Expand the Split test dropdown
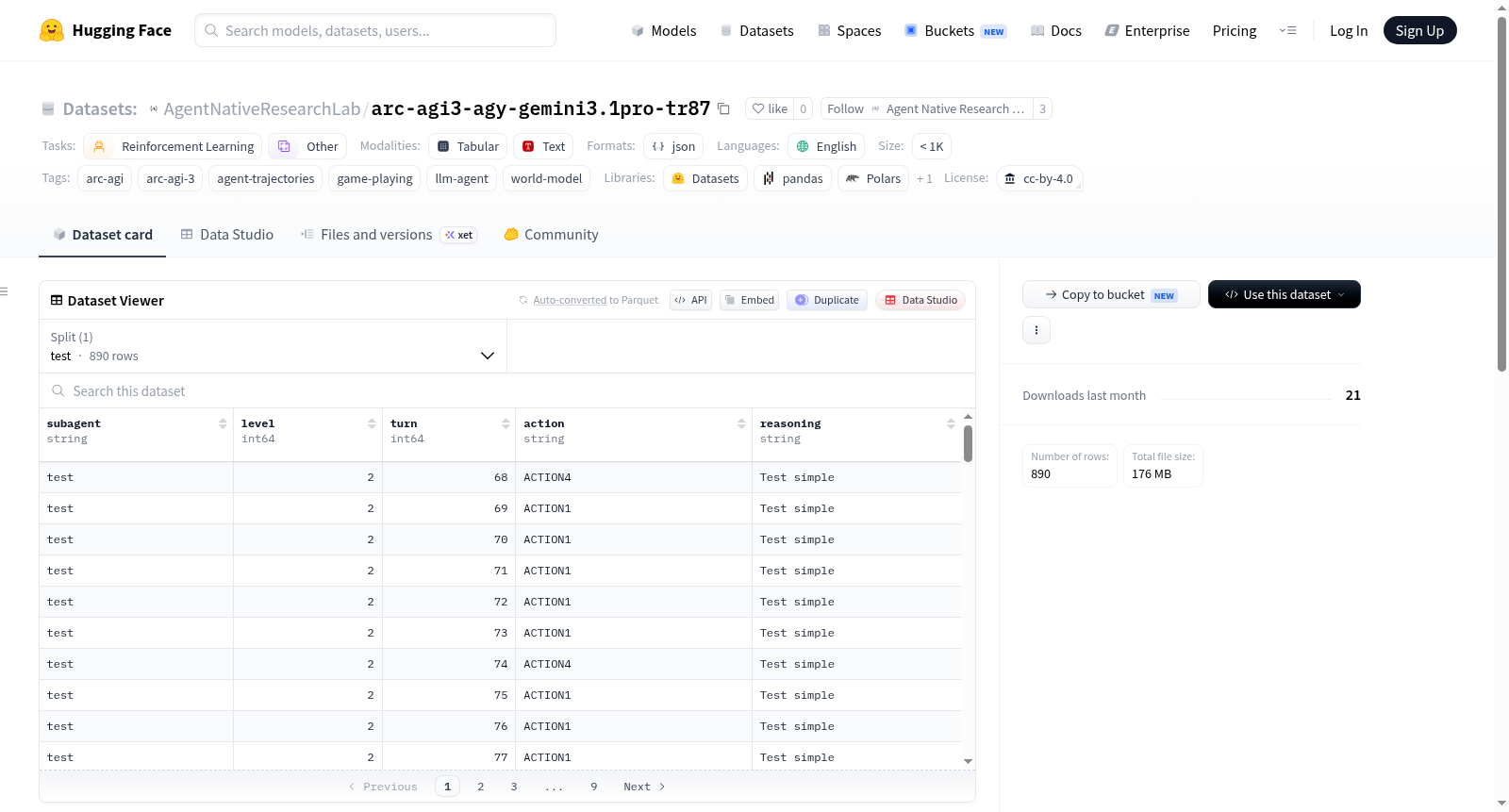This screenshot has width=1509, height=812. pyautogui.click(x=273, y=346)
